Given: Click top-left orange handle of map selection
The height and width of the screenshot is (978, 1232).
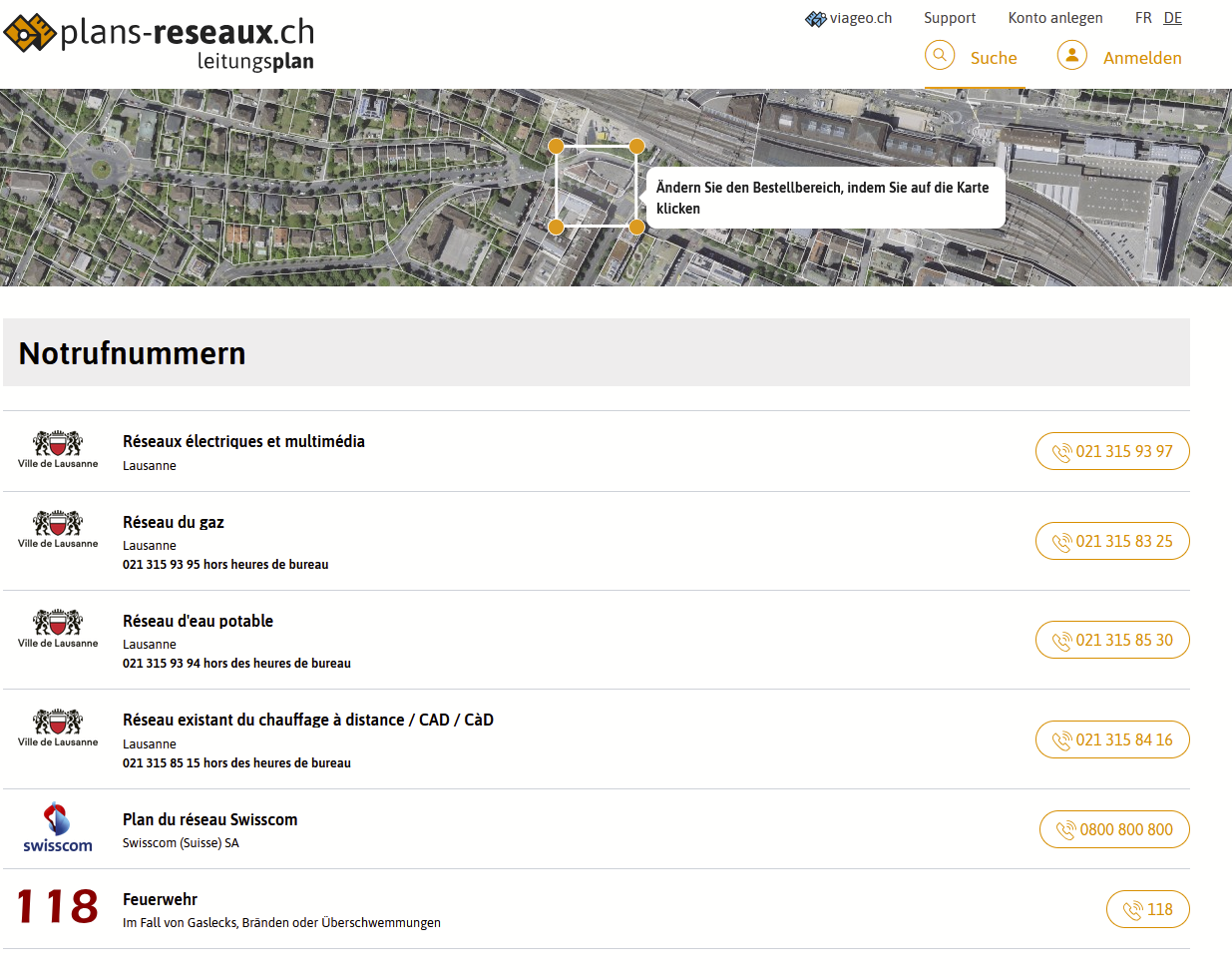Looking at the screenshot, I should pos(557,147).
